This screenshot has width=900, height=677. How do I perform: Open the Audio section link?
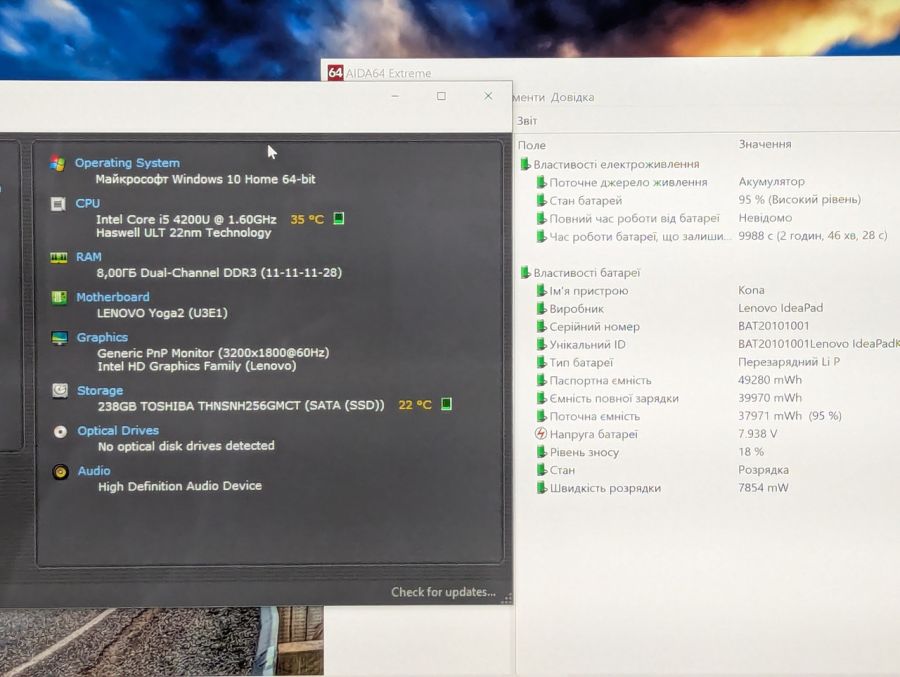(x=94, y=471)
